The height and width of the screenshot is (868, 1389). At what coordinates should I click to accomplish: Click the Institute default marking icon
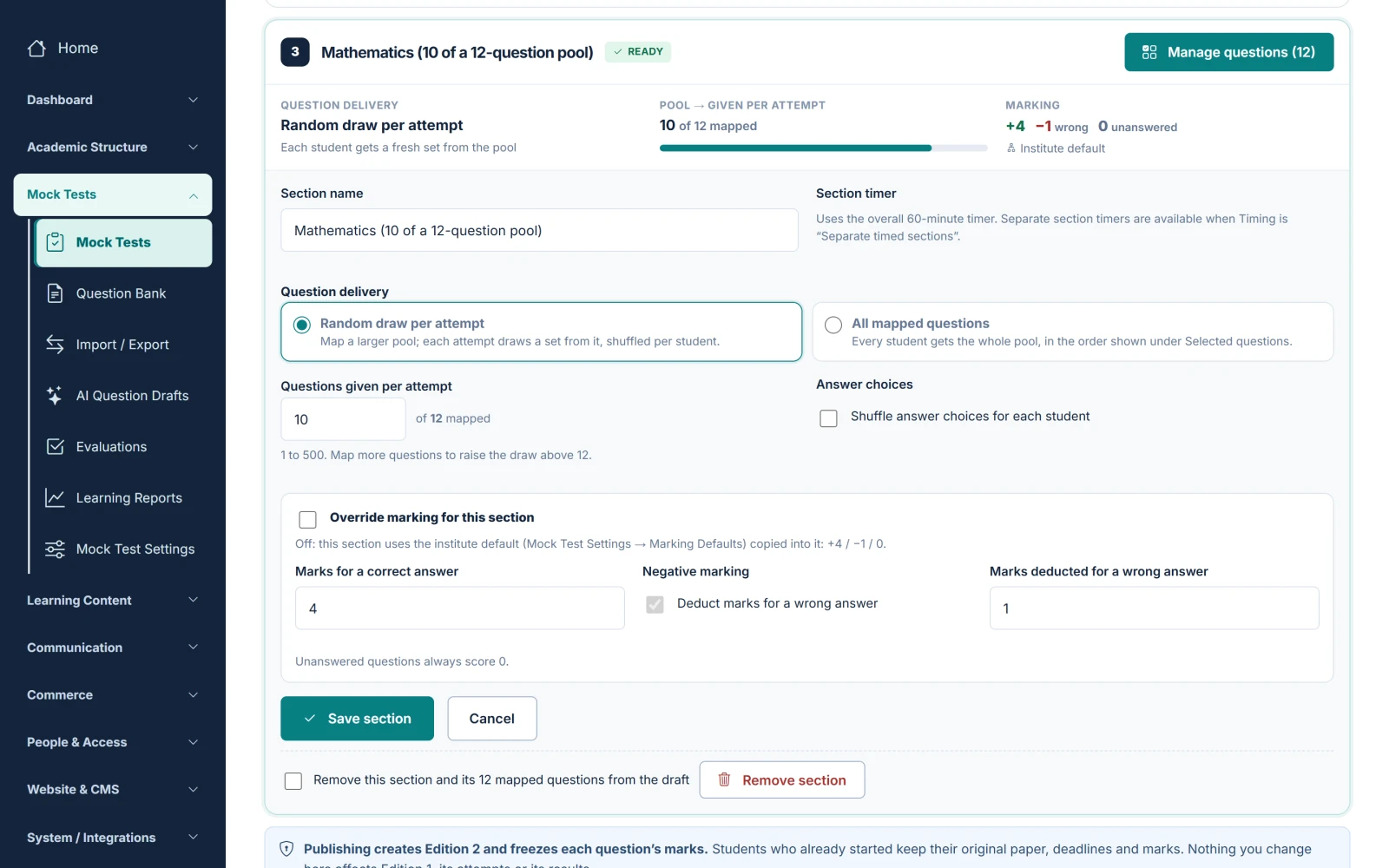tap(1011, 148)
